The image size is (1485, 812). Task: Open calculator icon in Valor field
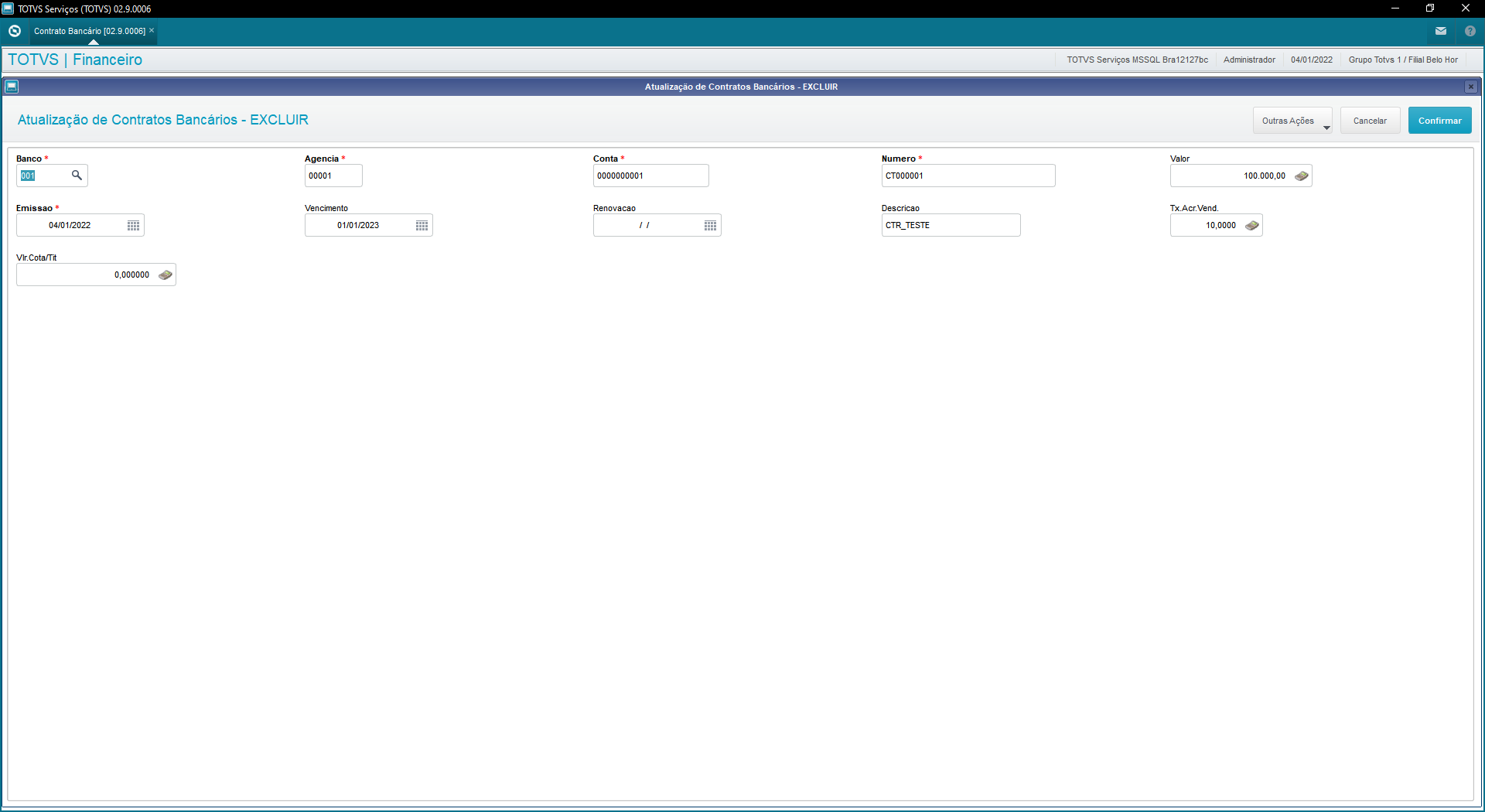coord(1302,176)
